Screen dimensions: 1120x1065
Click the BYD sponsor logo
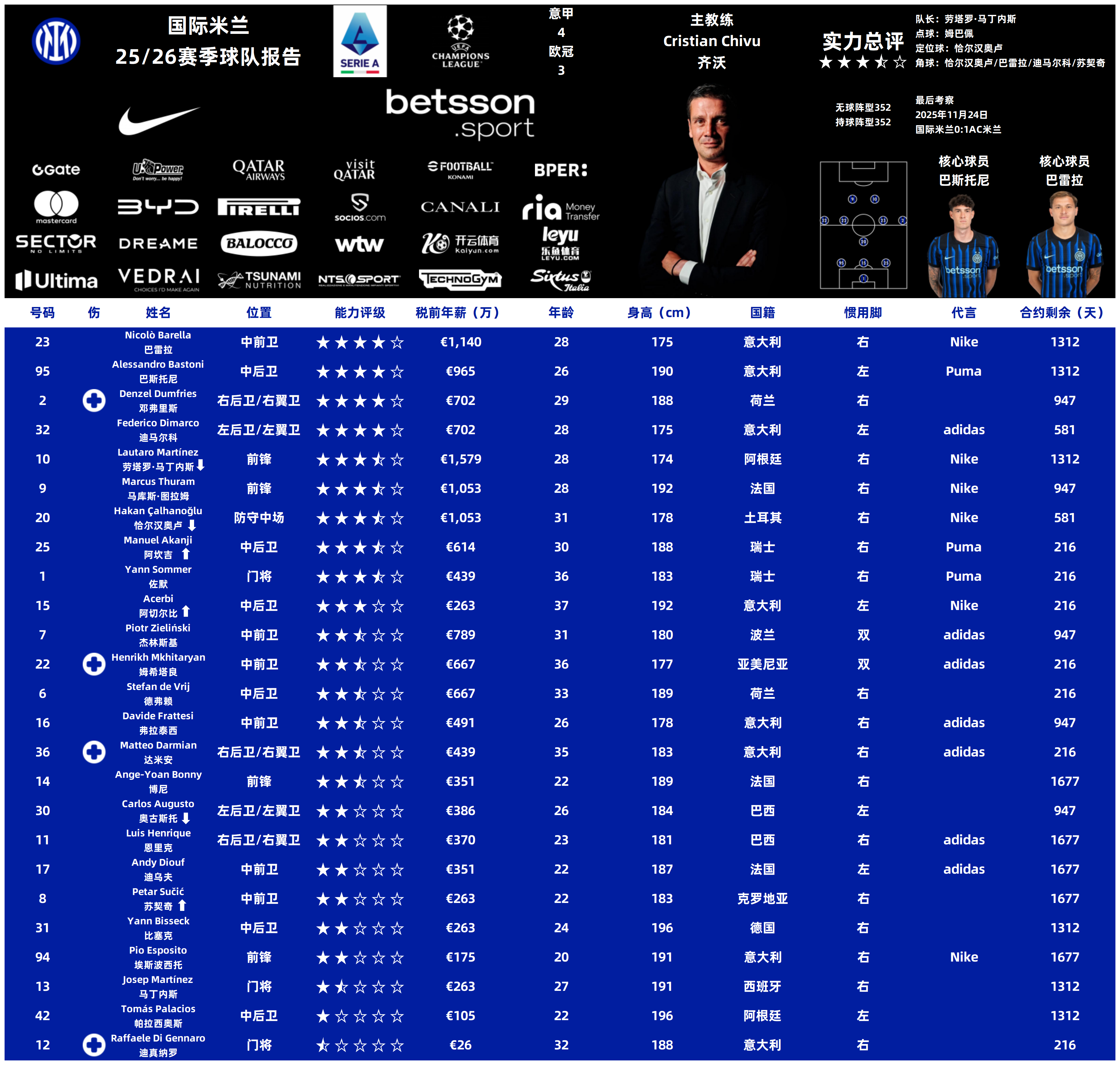pos(158,207)
